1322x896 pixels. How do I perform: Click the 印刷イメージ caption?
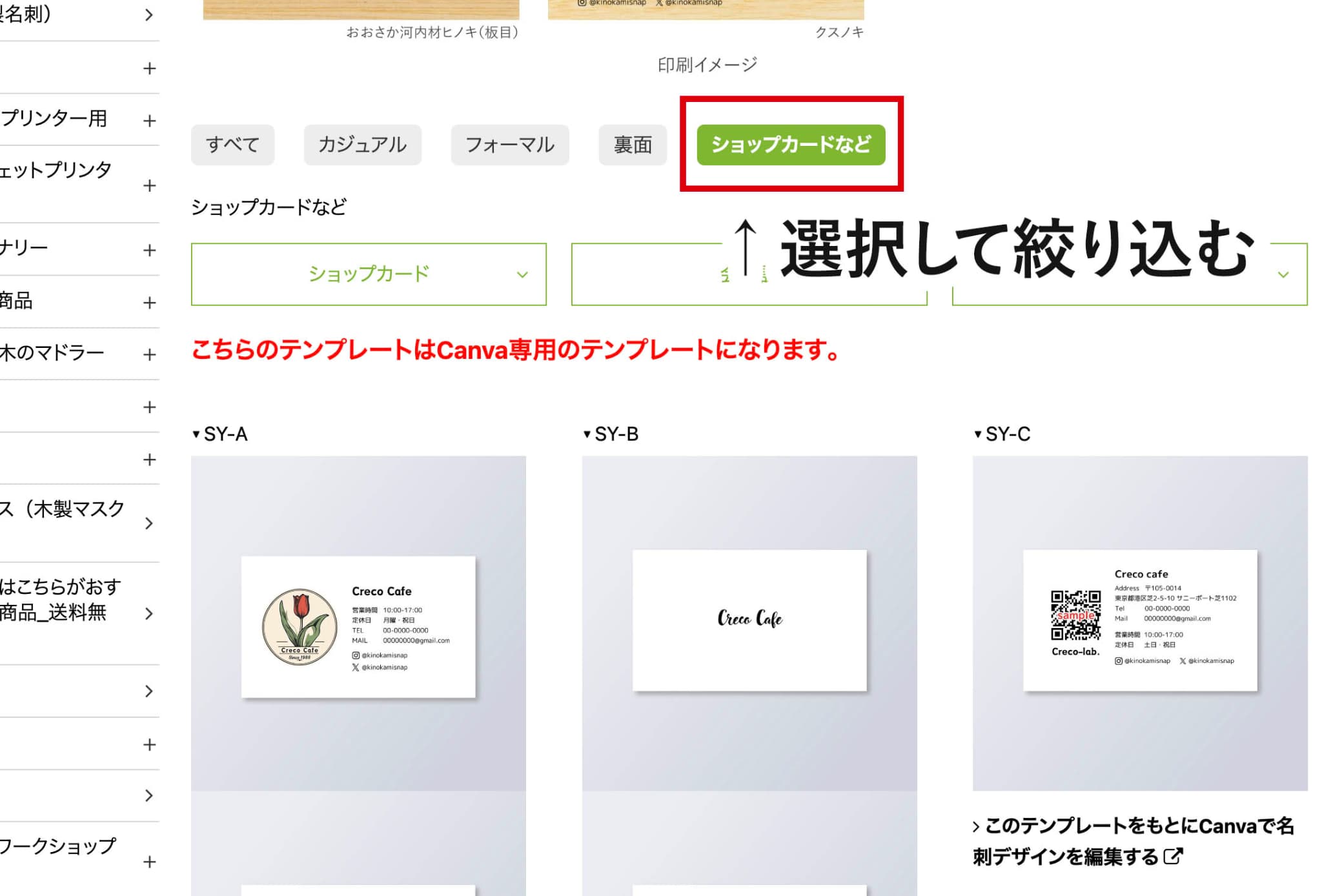point(707,65)
